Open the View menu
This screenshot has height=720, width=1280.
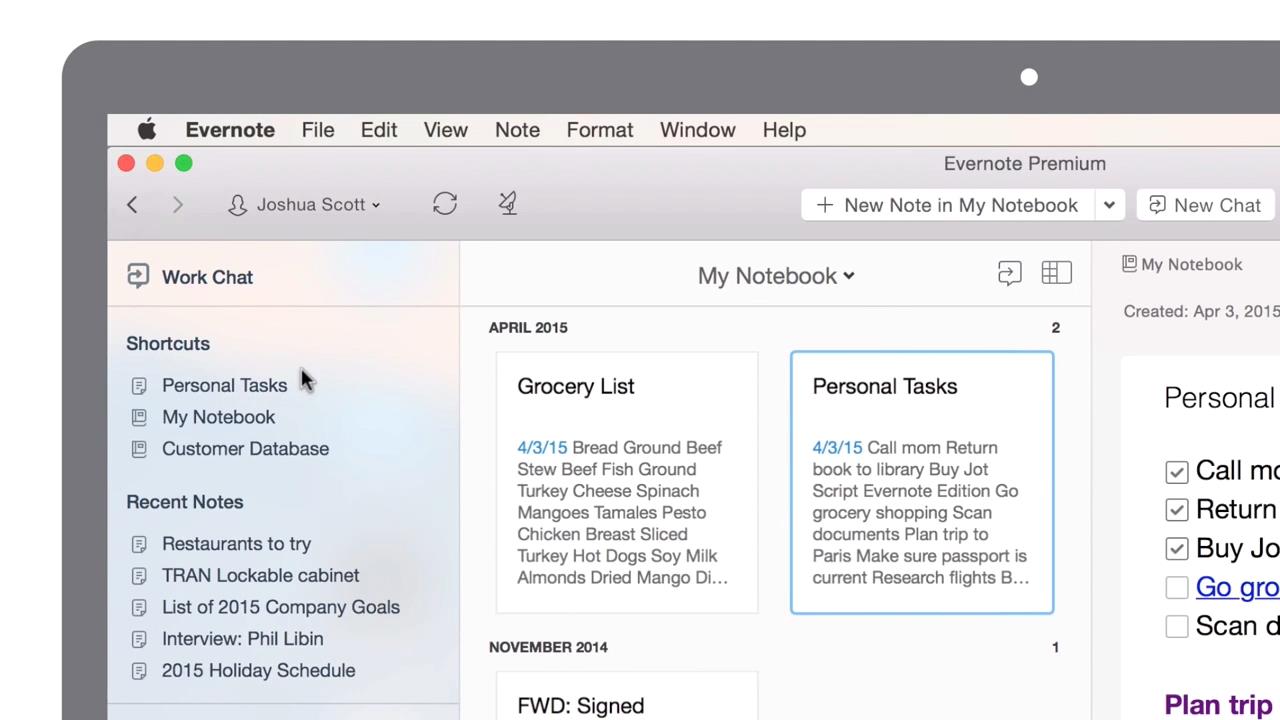point(446,130)
